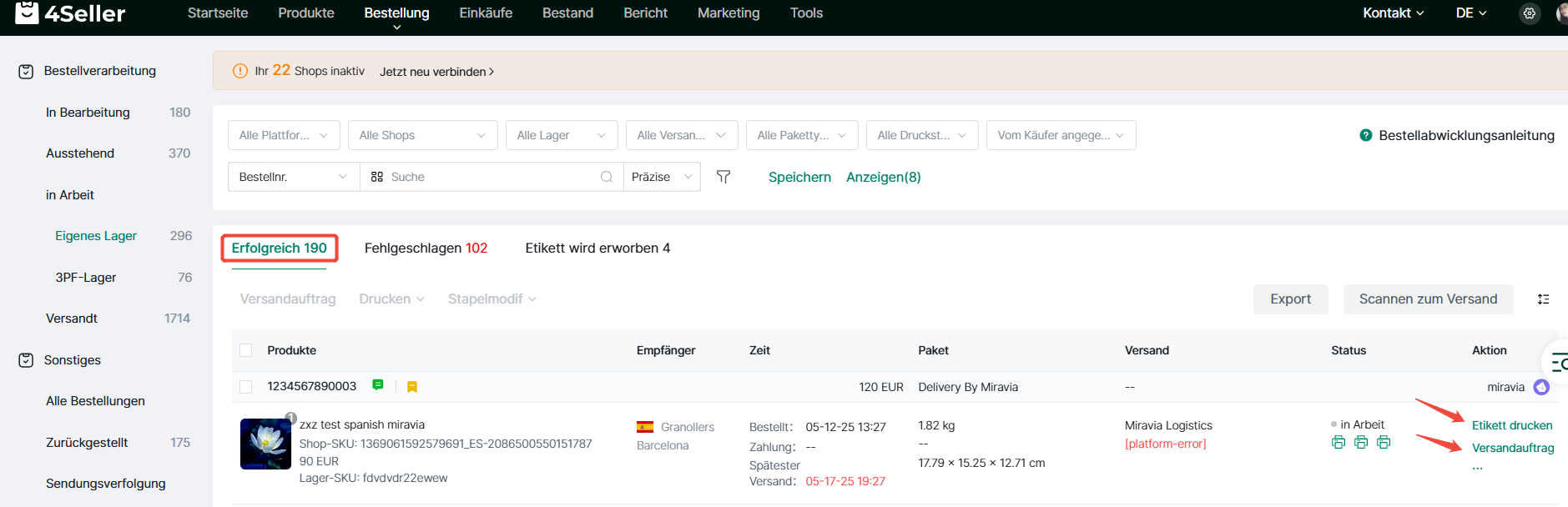Click the middle printer icon under in Arbeit status
This screenshot has width=1568, height=507.
(1361, 442)
